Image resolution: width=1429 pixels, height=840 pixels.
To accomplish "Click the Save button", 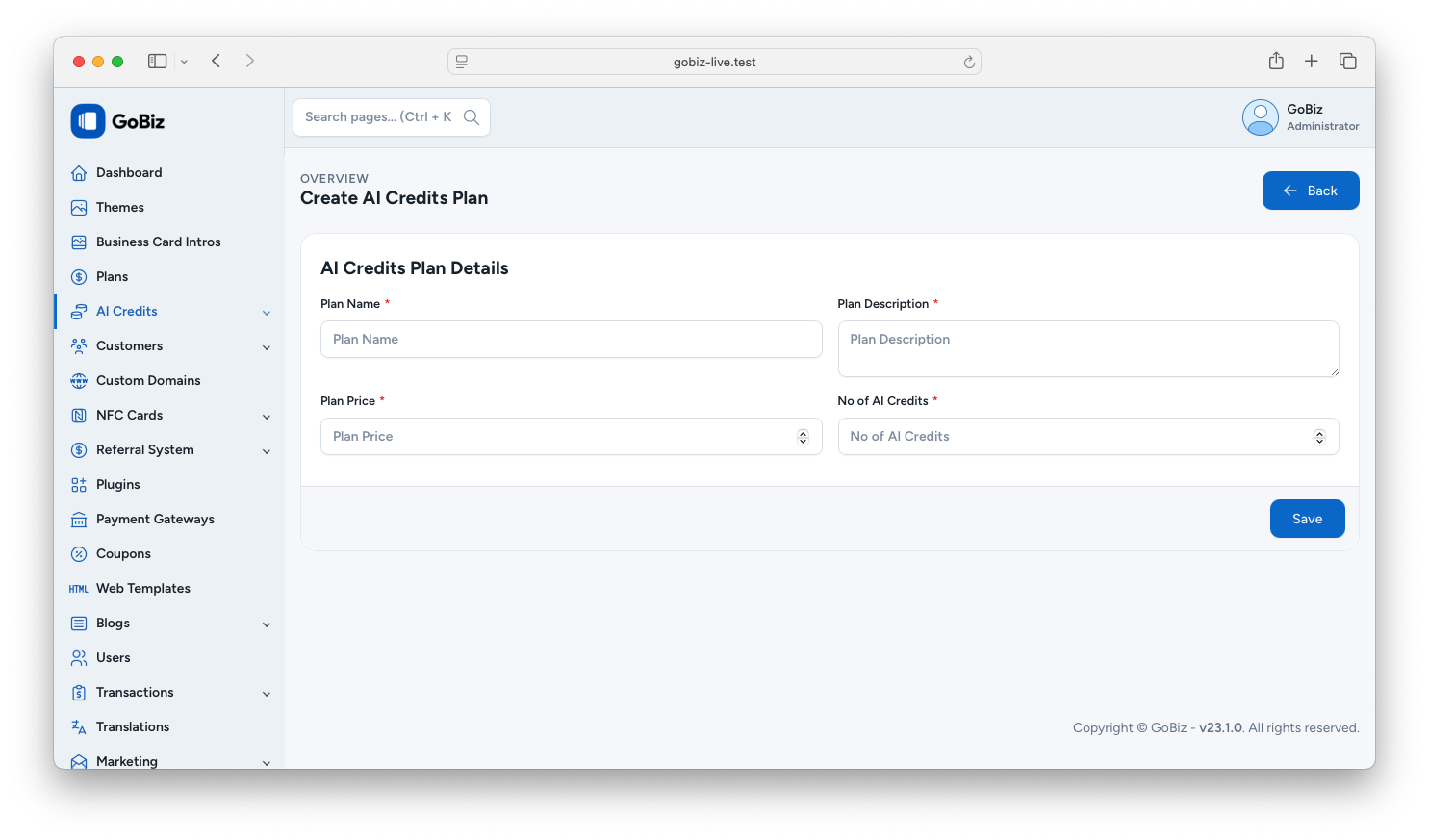I will (1307, 519).
